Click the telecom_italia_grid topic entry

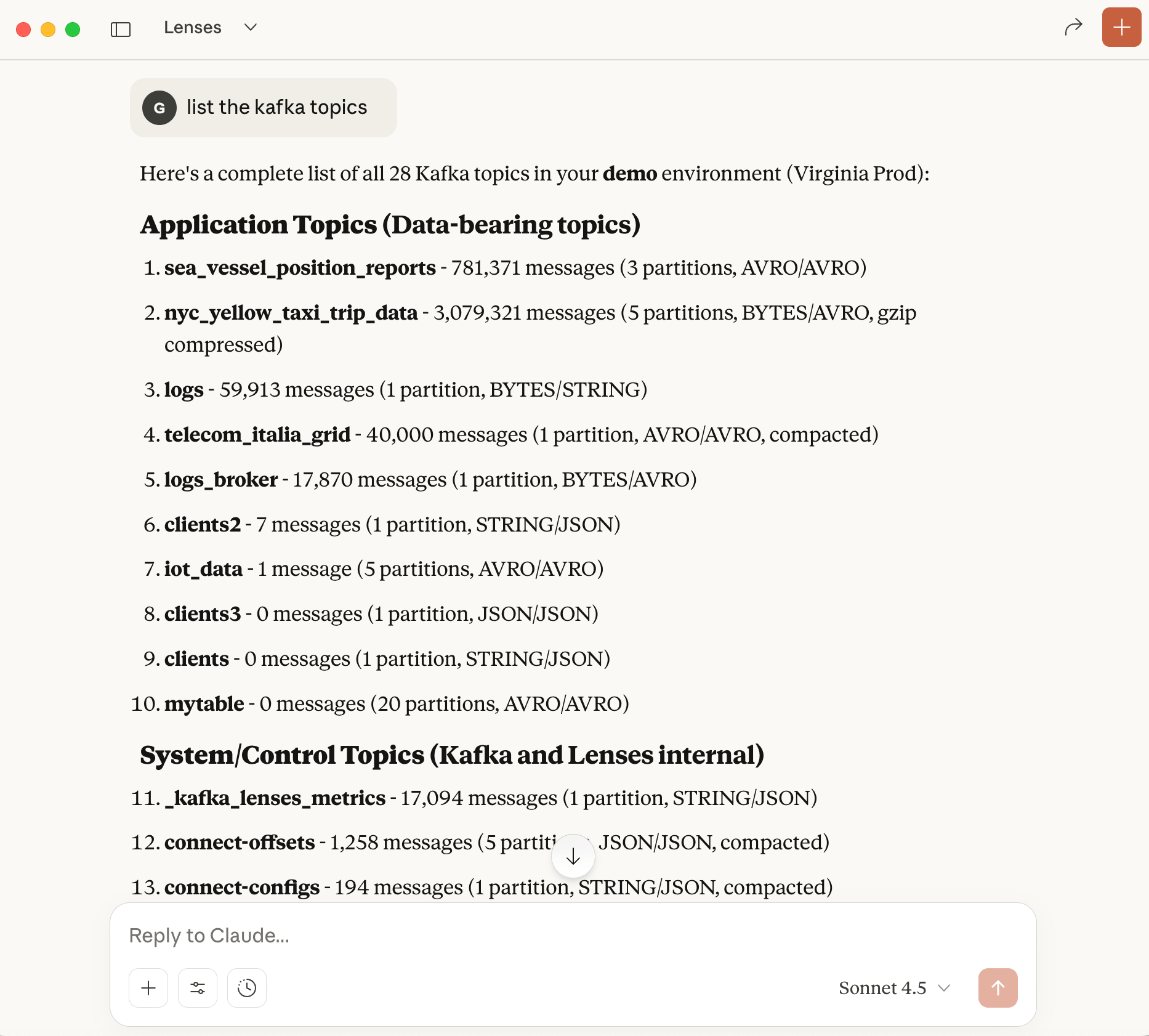tap(258, 434)
